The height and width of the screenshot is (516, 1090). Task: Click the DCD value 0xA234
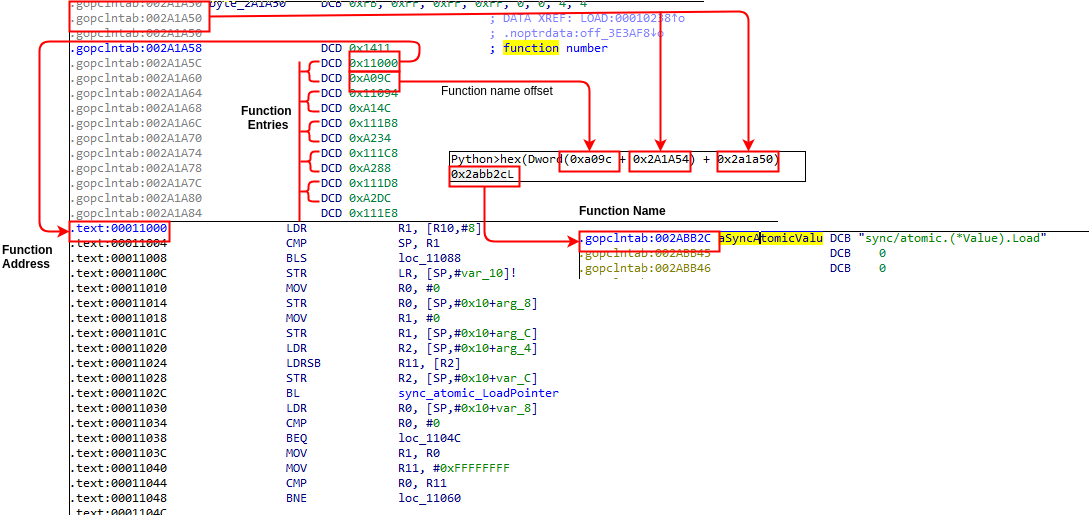pos(370,138)
